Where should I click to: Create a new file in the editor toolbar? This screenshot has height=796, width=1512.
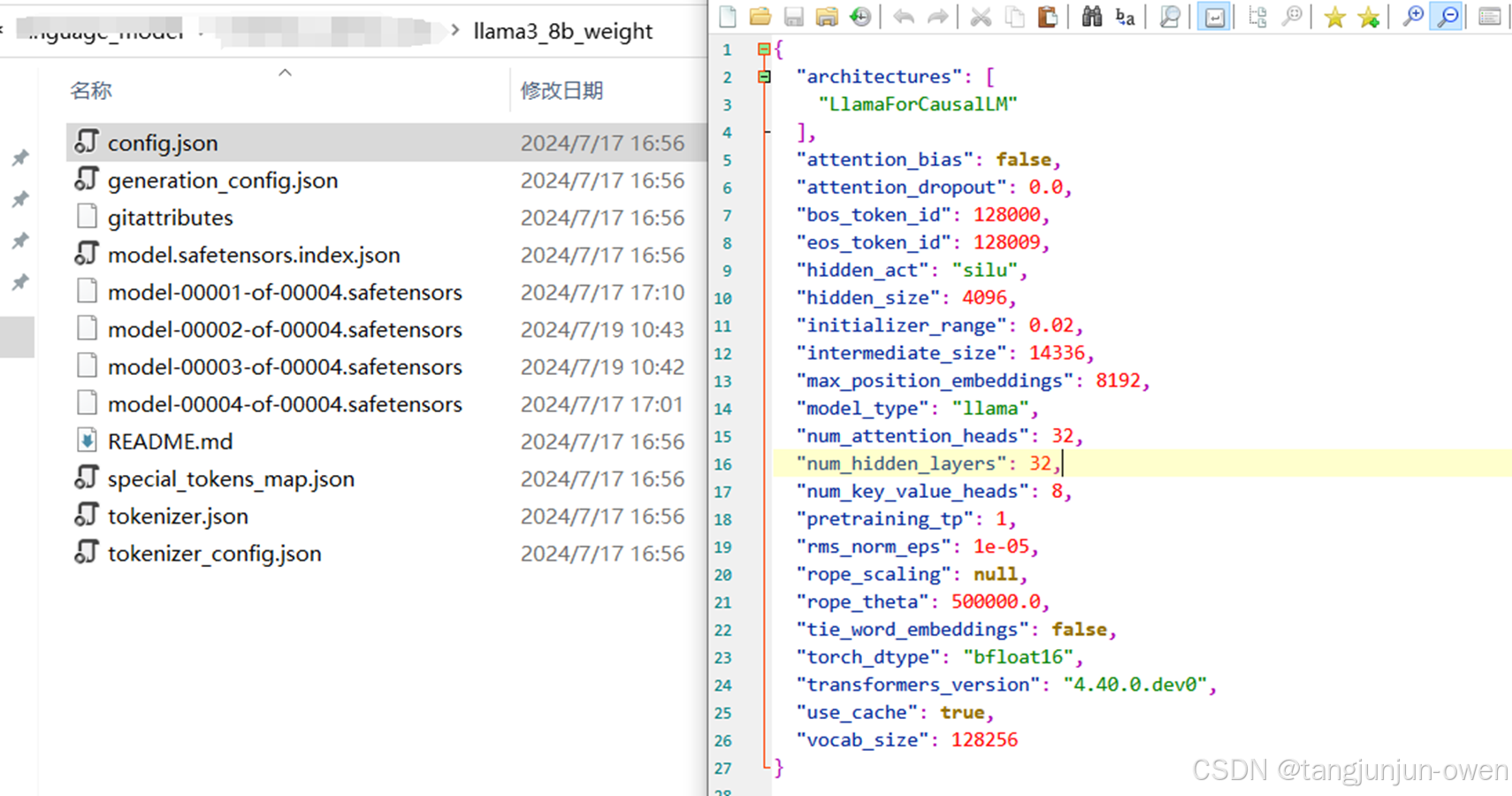coord(728,16)
